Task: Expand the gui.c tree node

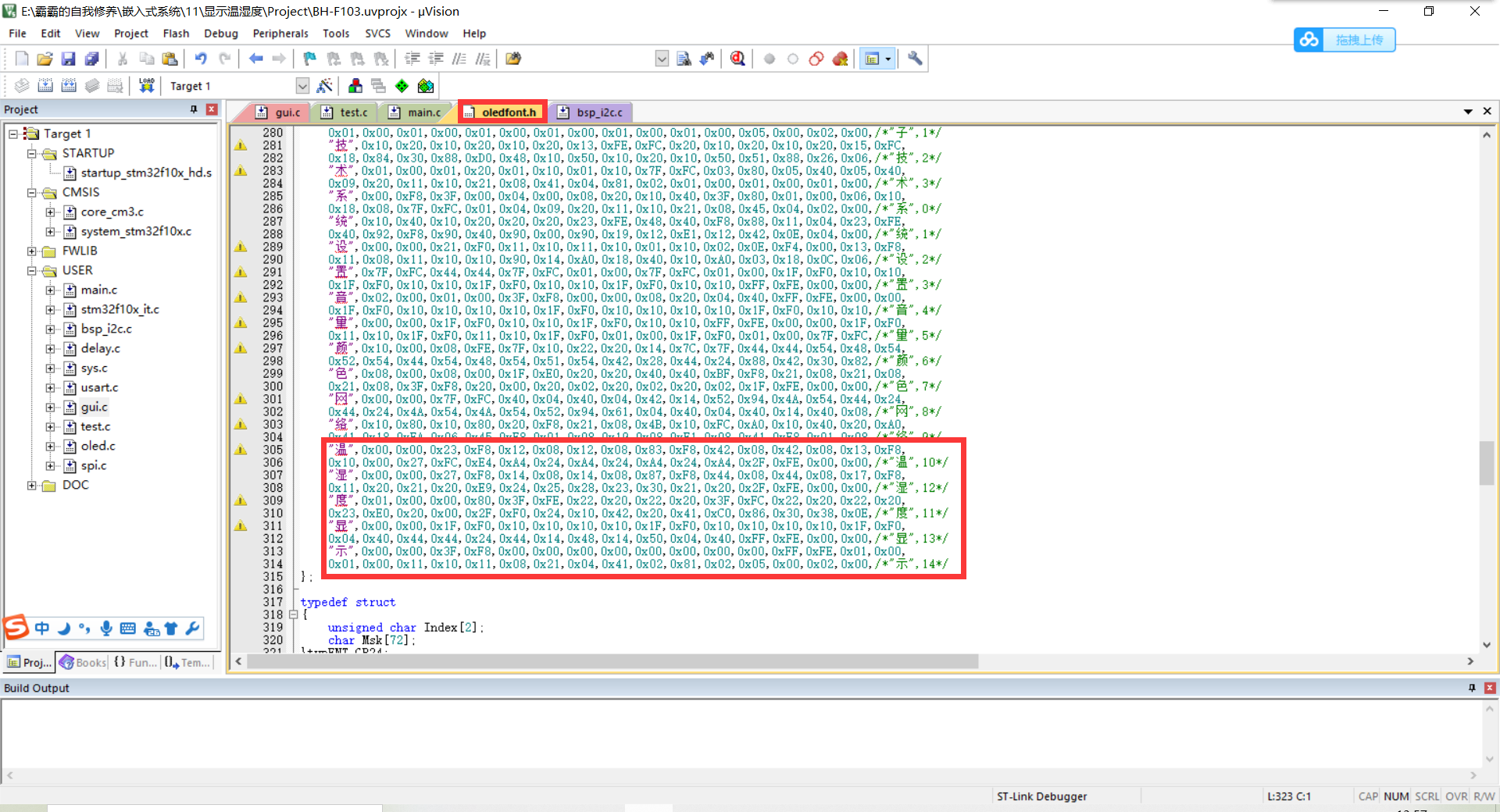Action: (x=51, y=407)
